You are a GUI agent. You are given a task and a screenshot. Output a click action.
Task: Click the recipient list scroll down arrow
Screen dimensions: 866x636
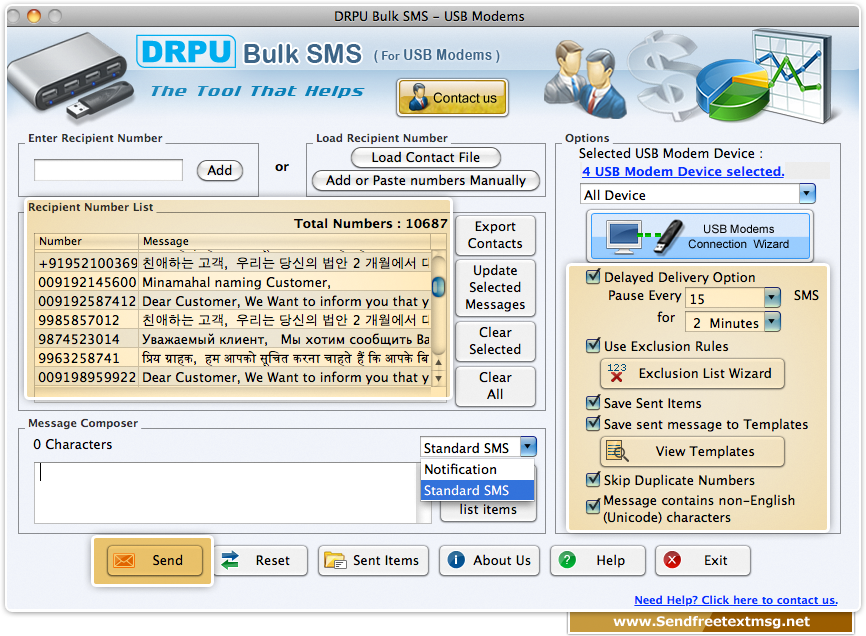click(x=439, y=379)
